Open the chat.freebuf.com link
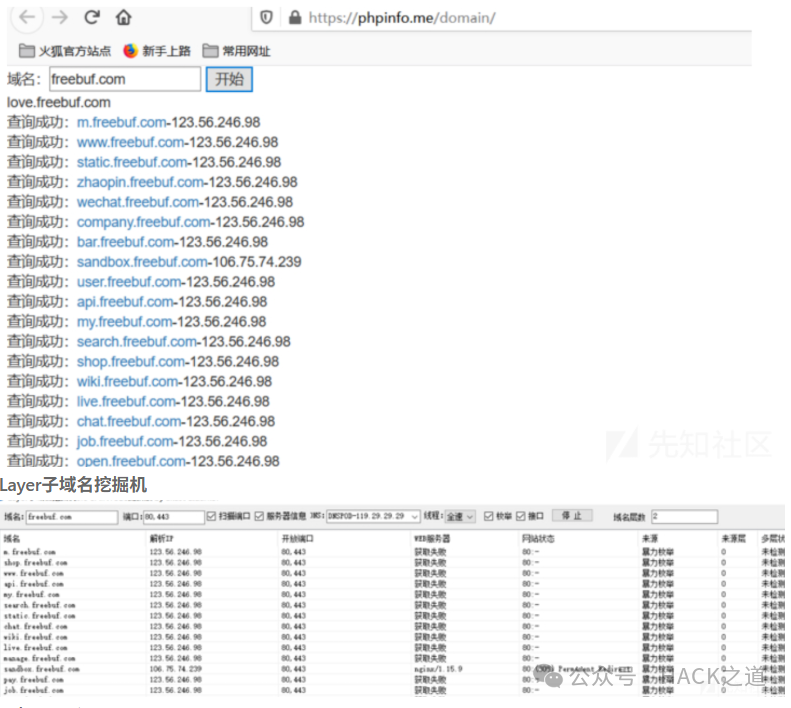791x708 pixels. point(129,421)
